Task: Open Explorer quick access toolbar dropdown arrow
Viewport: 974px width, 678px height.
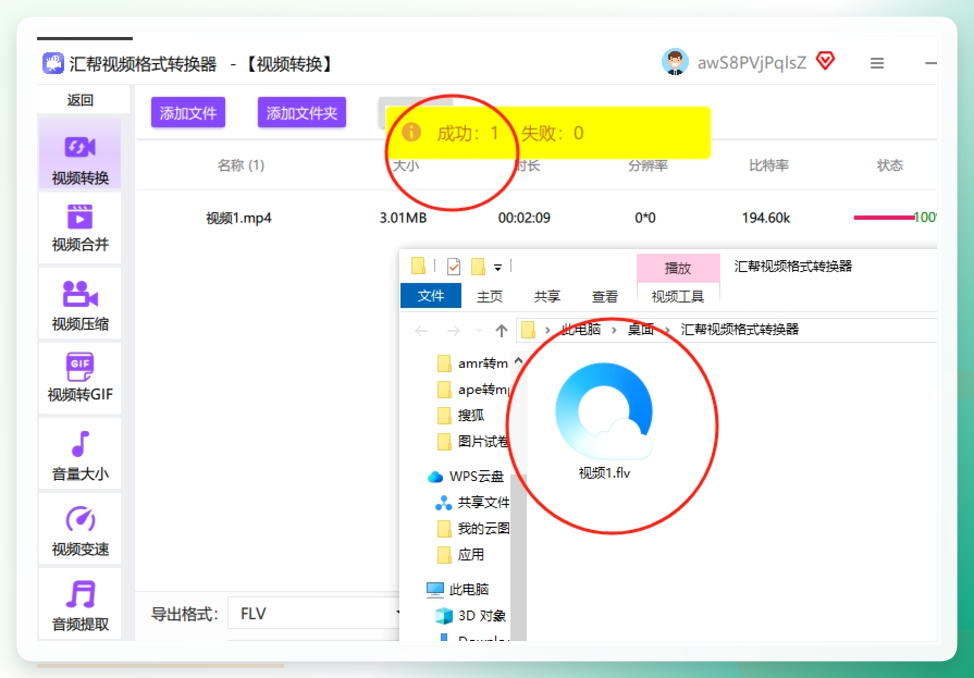Action: pyautogui.click(x=498, y=268)
